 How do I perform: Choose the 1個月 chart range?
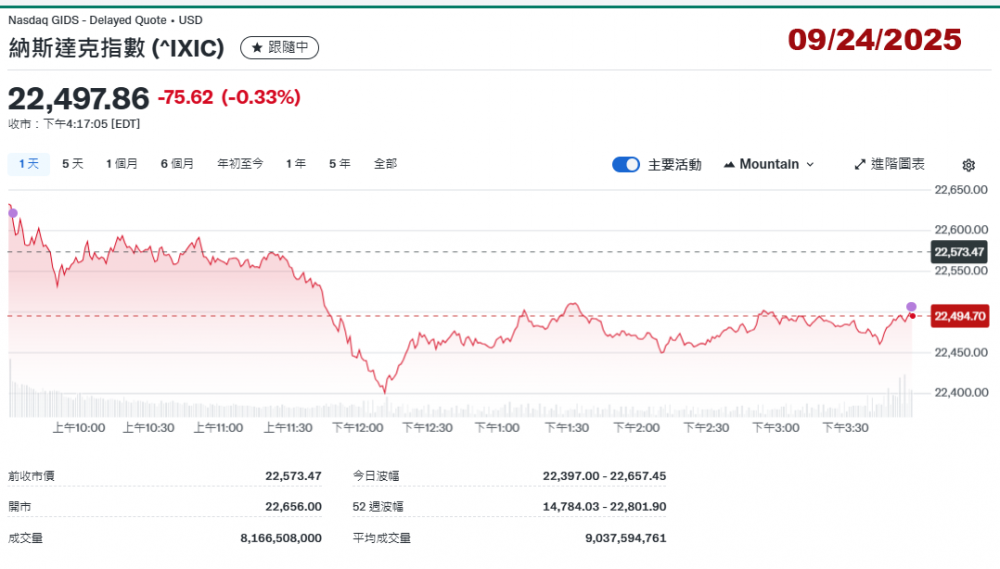coord(122,163)
